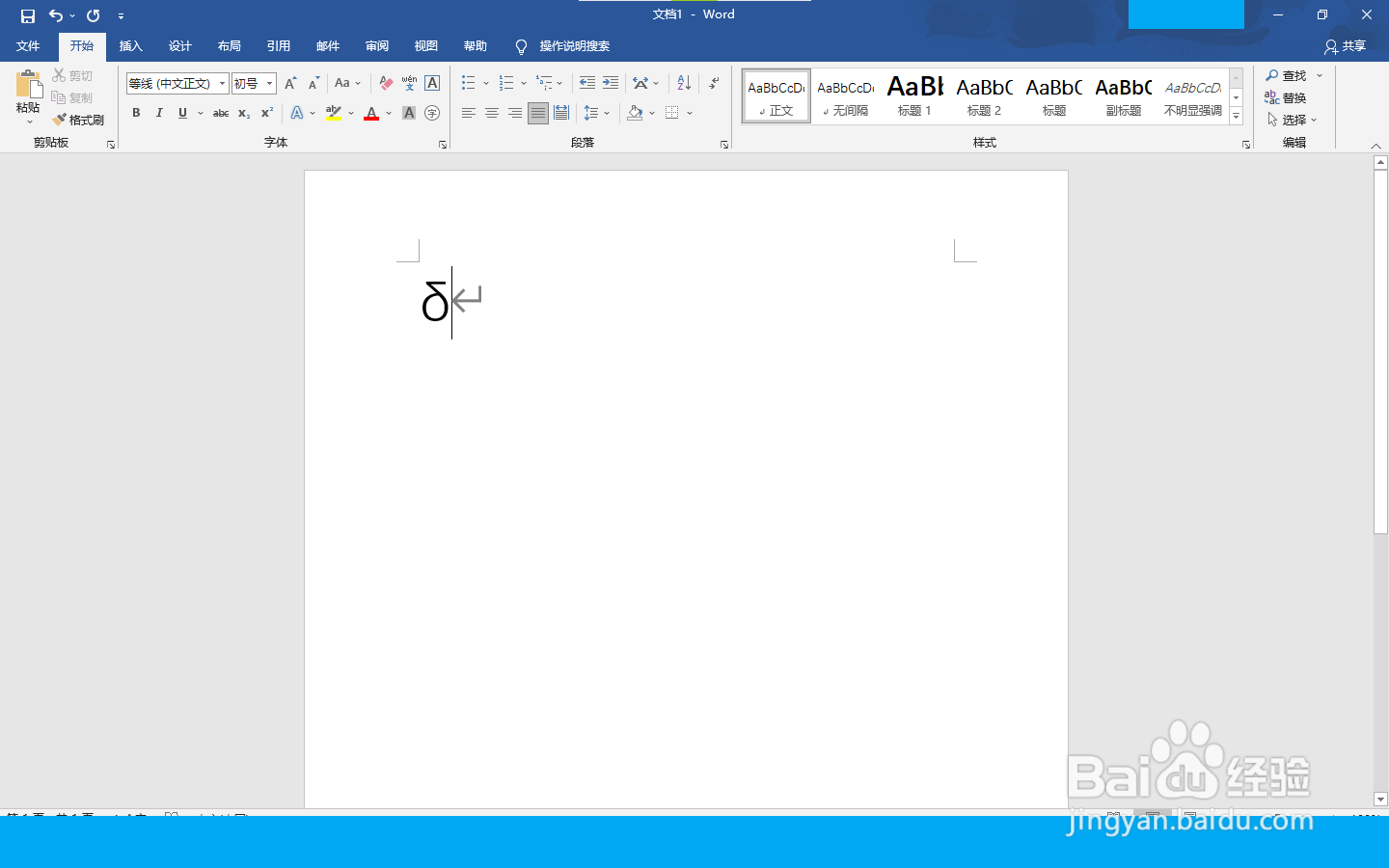The width and height of the screenshot is (1389, 868).
Task: Open the font size dropdown (初号)
Action: [x=270, y=84]
